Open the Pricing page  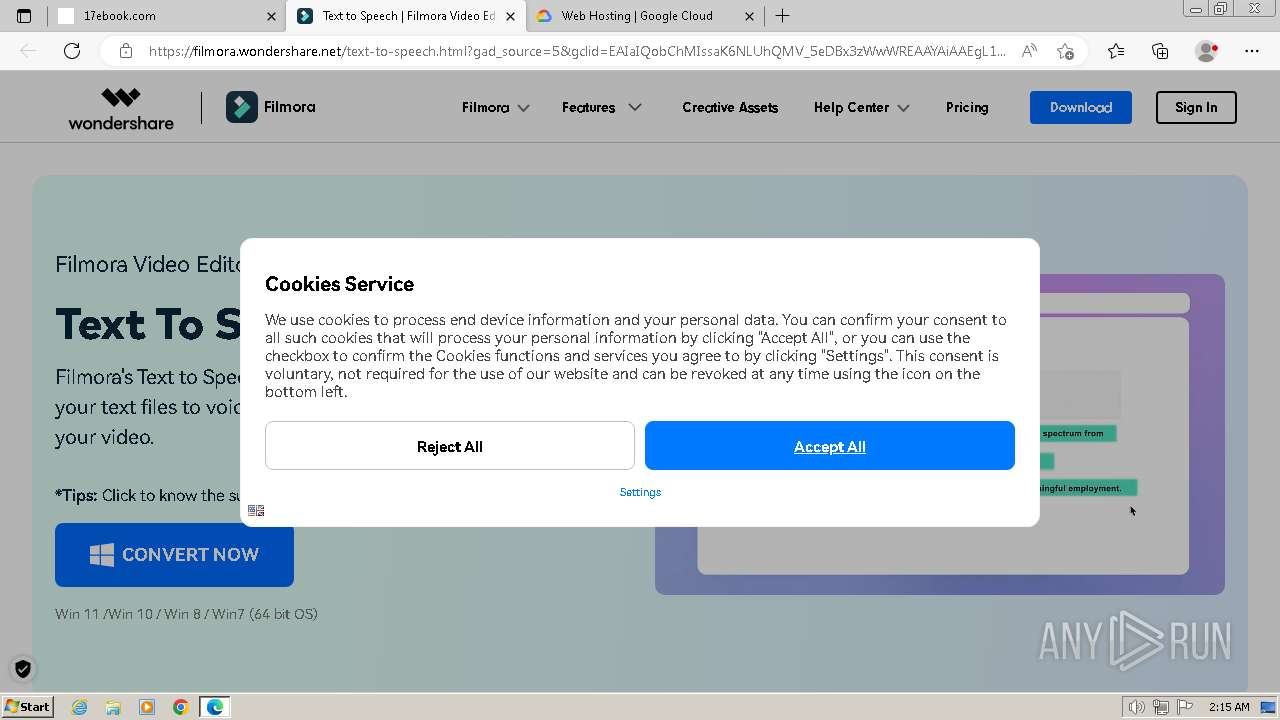pos(967,107)
